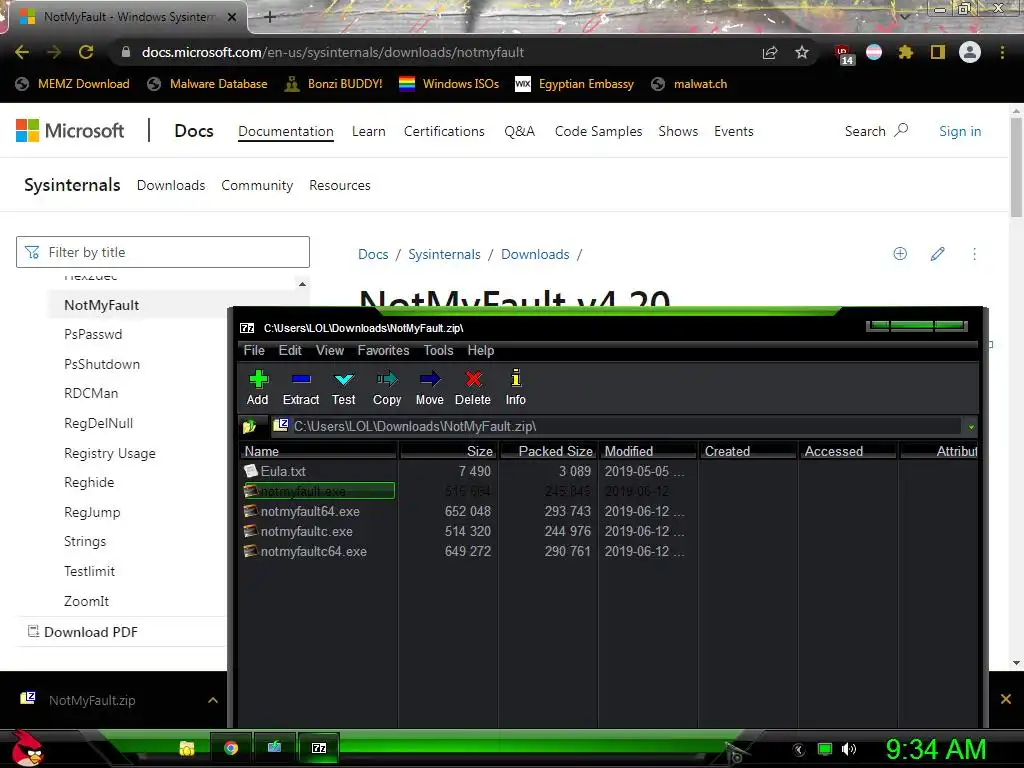The image size is (1024, 768).
Task: Click the Angry Birds start button
Action: [x=27, y=748]
